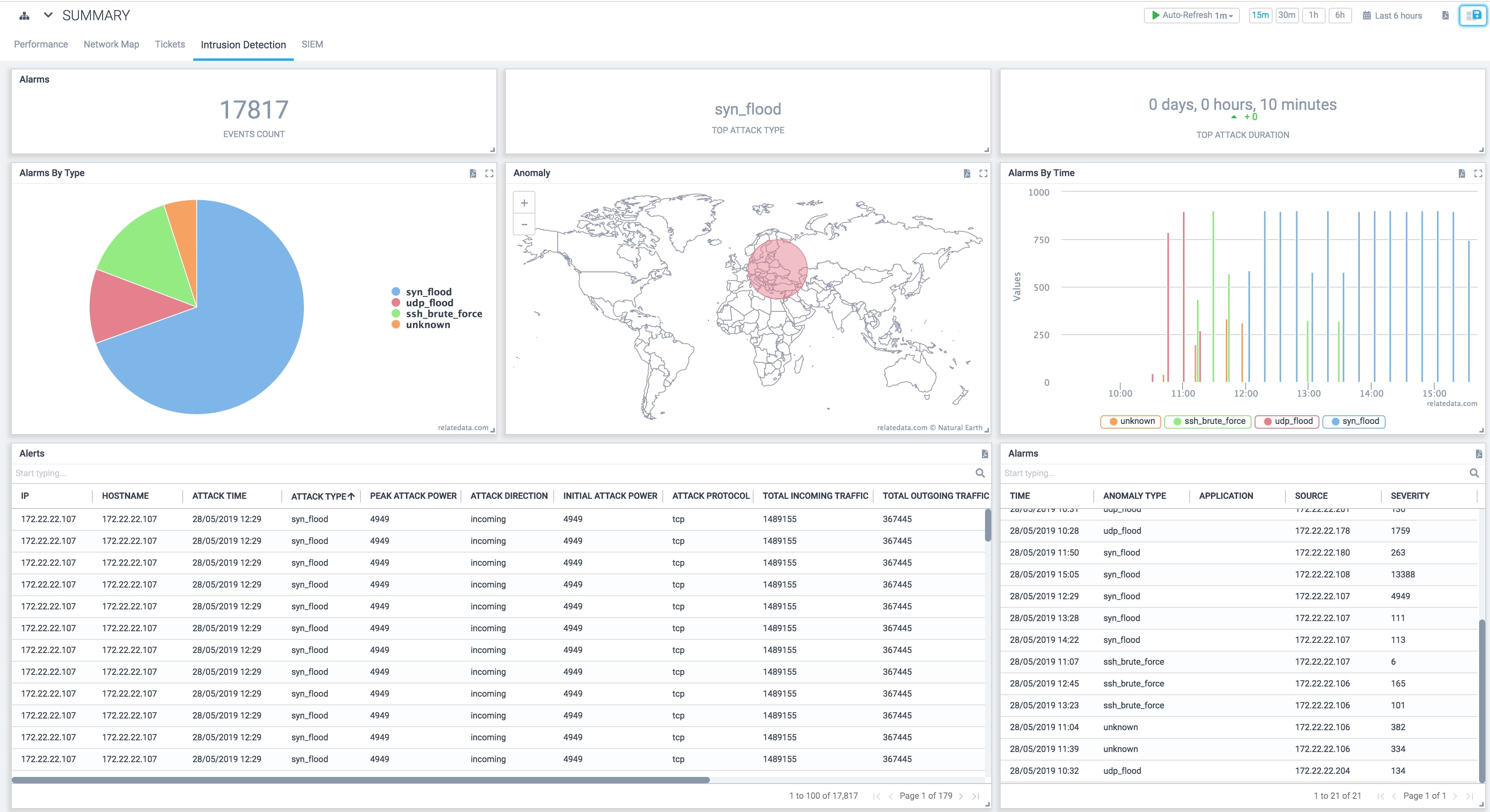Go to next page of Alarms

coord(1455,796)
